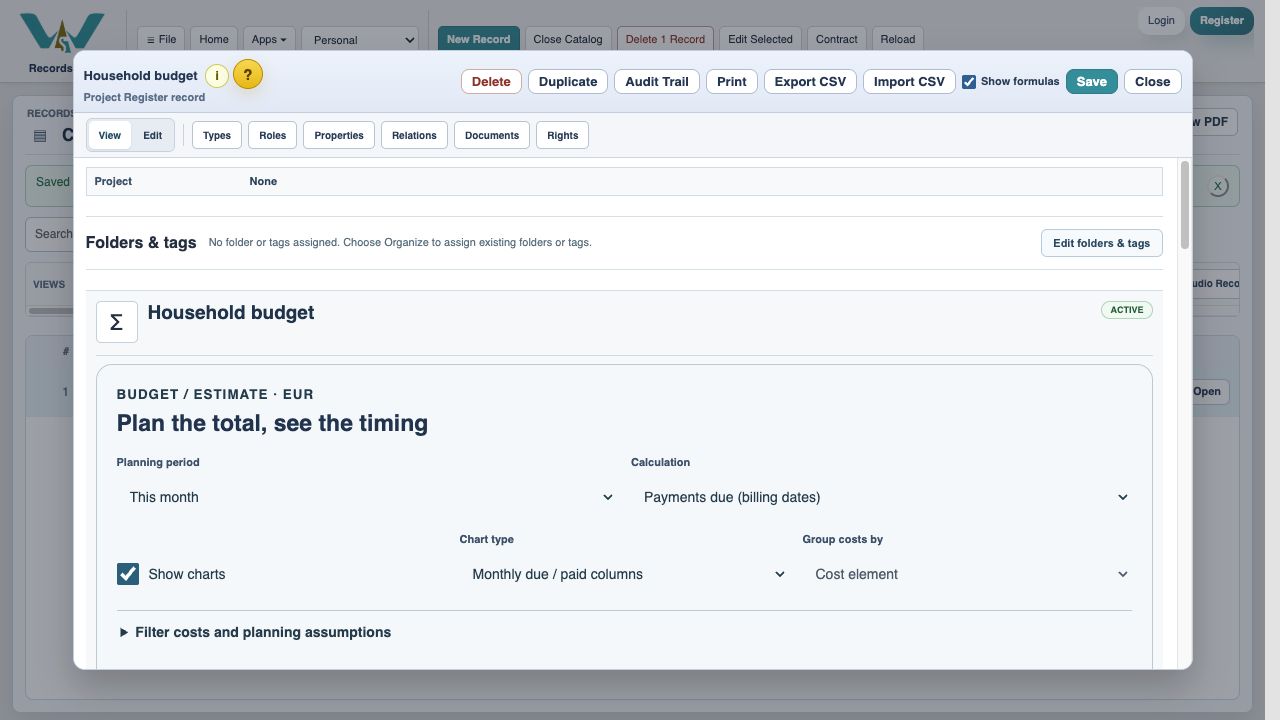Click the Reload toolbar button

(898, 40)
